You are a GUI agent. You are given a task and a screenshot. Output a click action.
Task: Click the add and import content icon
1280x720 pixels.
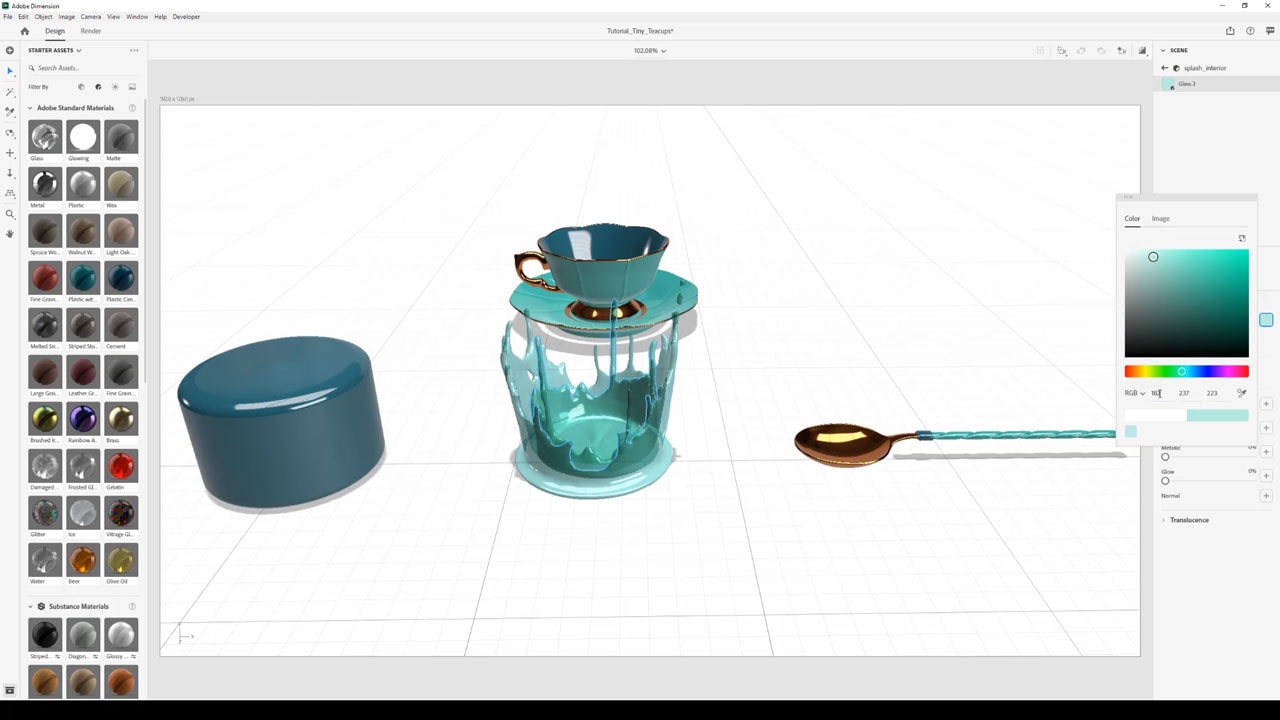click(x=10, y=50)
